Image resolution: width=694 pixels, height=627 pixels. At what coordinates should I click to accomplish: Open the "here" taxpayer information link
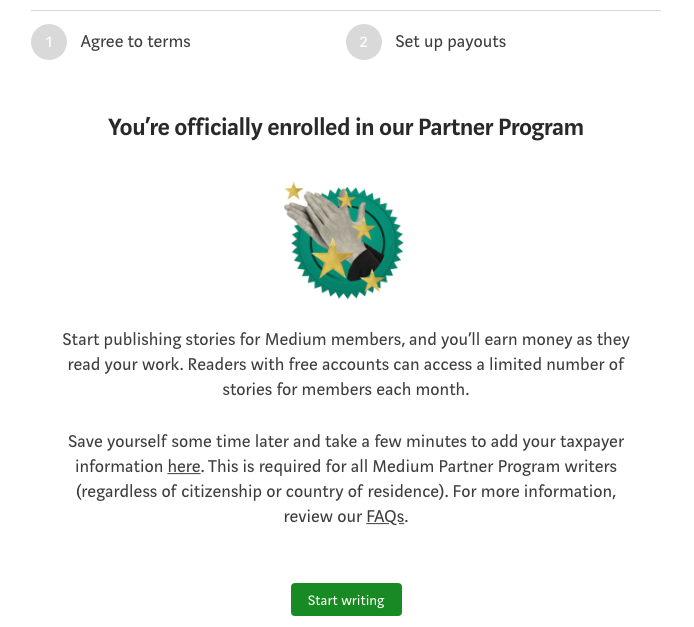point(184,466)
